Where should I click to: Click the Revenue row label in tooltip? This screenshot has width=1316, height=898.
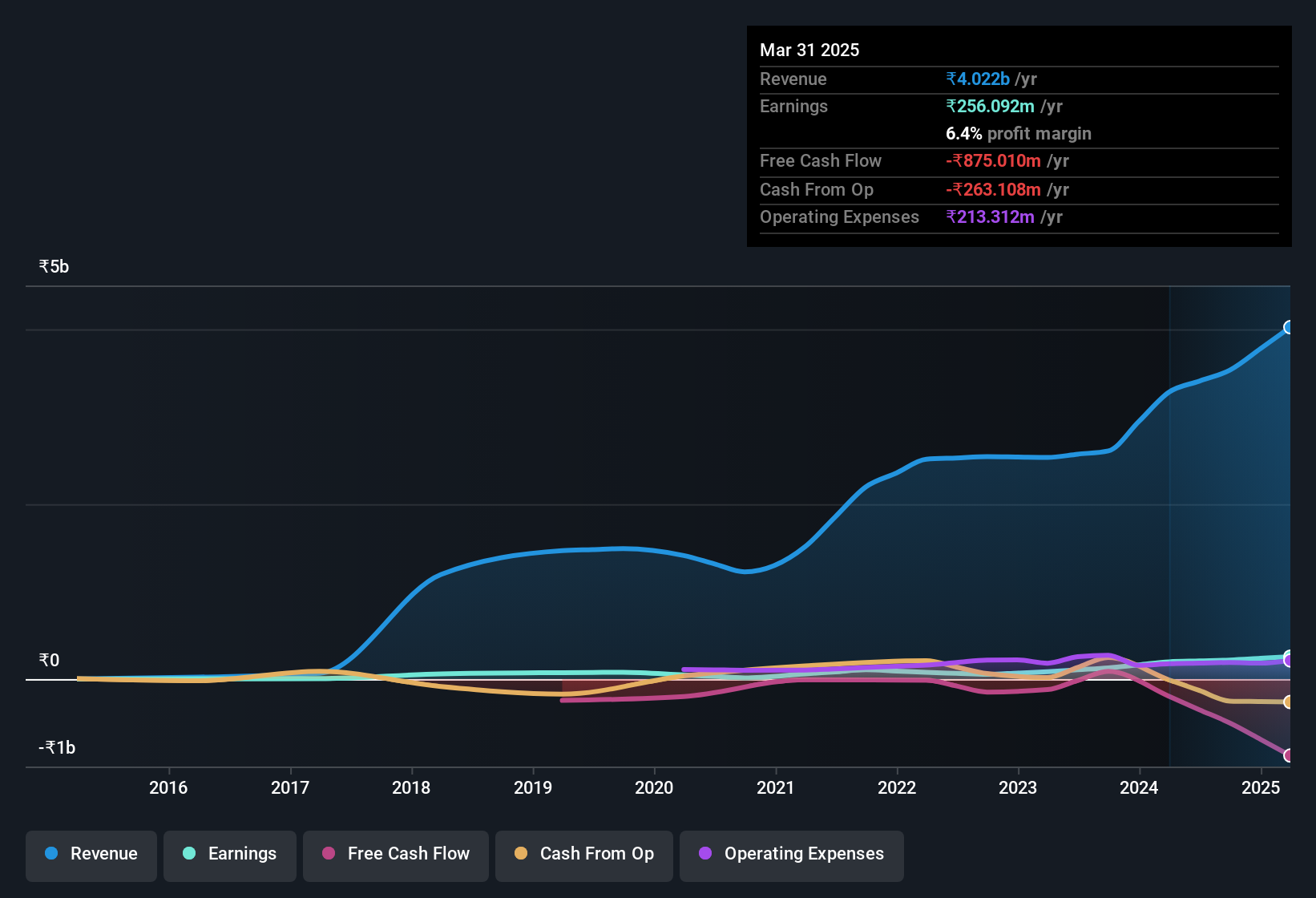(x=793, y=79)
